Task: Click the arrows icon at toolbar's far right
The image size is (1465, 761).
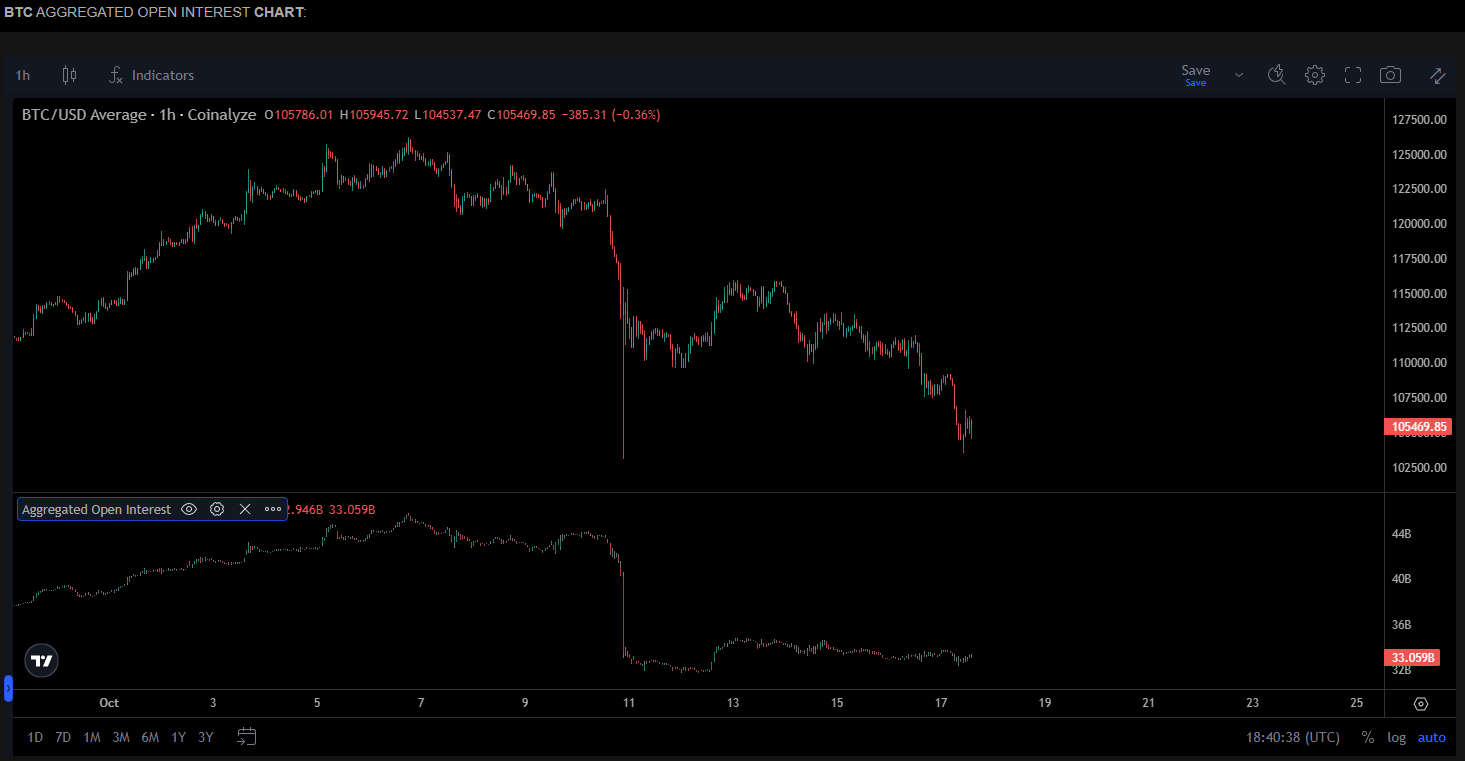Action: point(1438,75)
